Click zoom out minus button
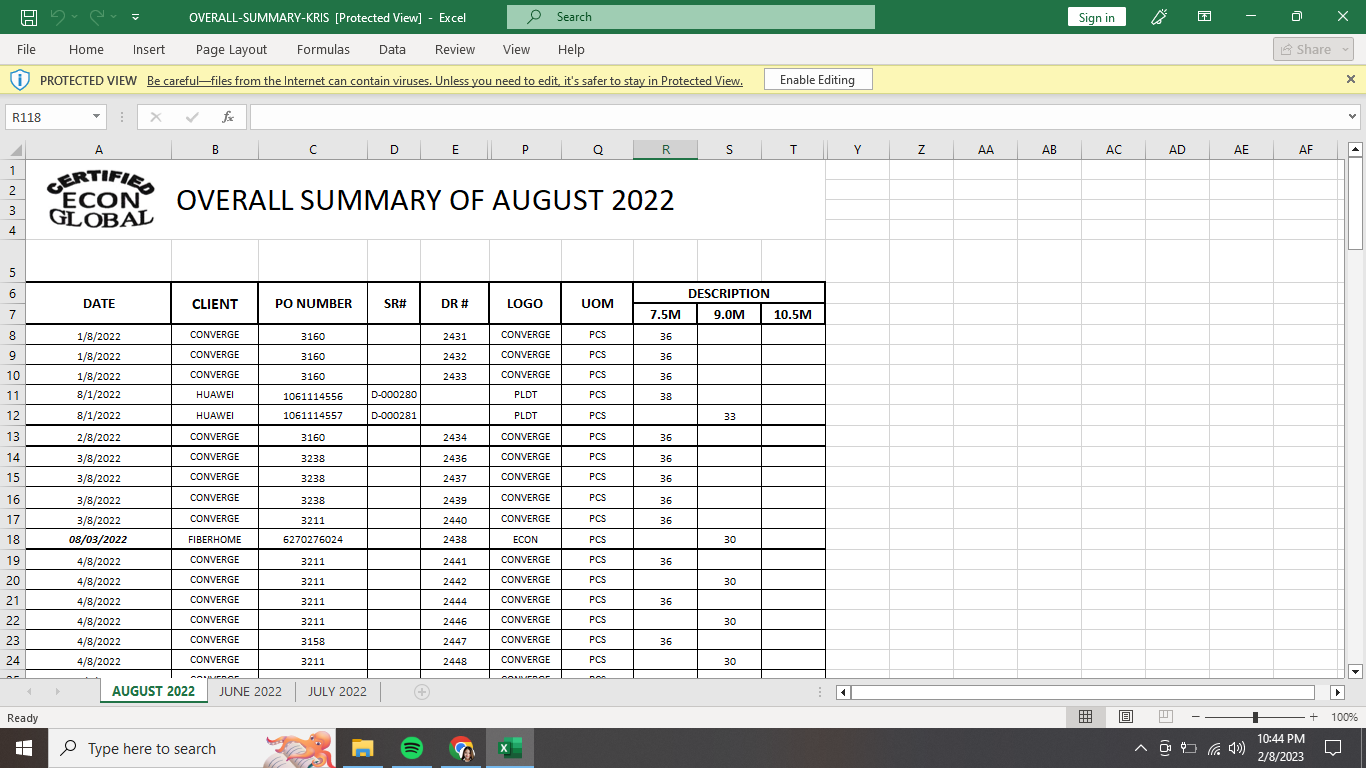This screenshot has height=768, width=1366. pos(1196,717)
